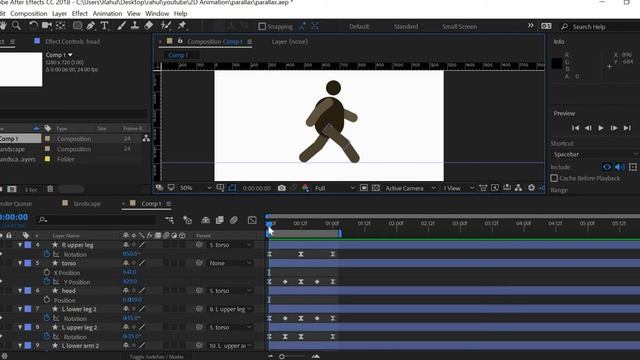Open the 50% magnification dropdown
640x360 pixels.
coord(196,188)
